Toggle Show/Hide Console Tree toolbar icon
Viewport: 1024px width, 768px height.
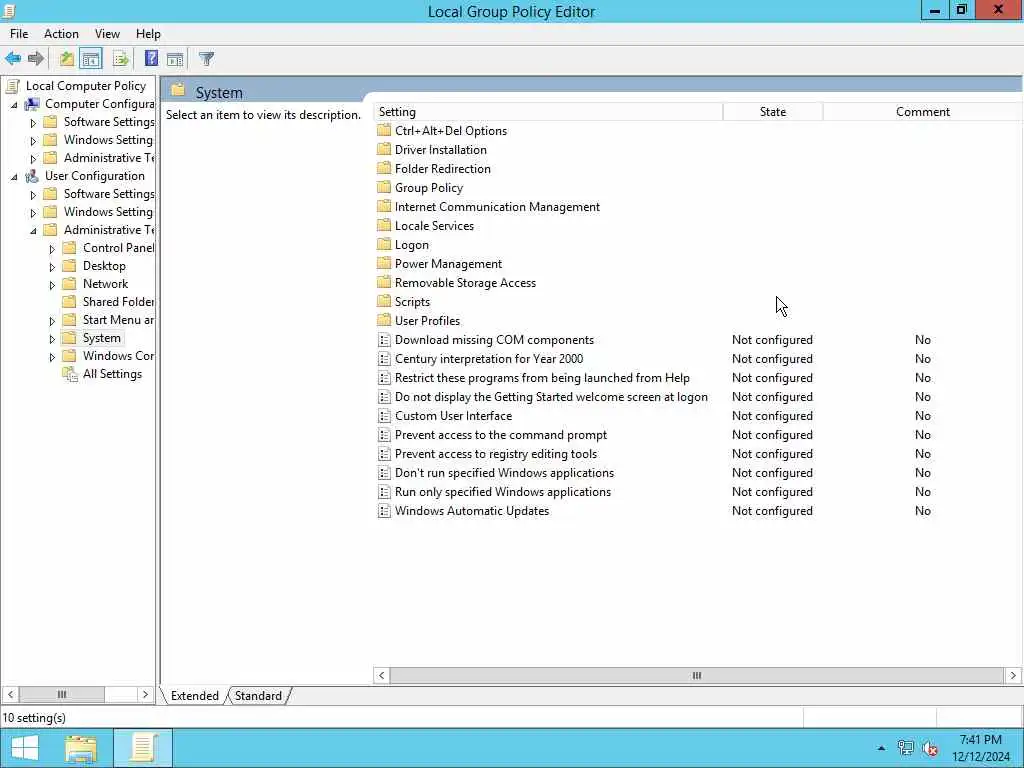tap(91, 59)
